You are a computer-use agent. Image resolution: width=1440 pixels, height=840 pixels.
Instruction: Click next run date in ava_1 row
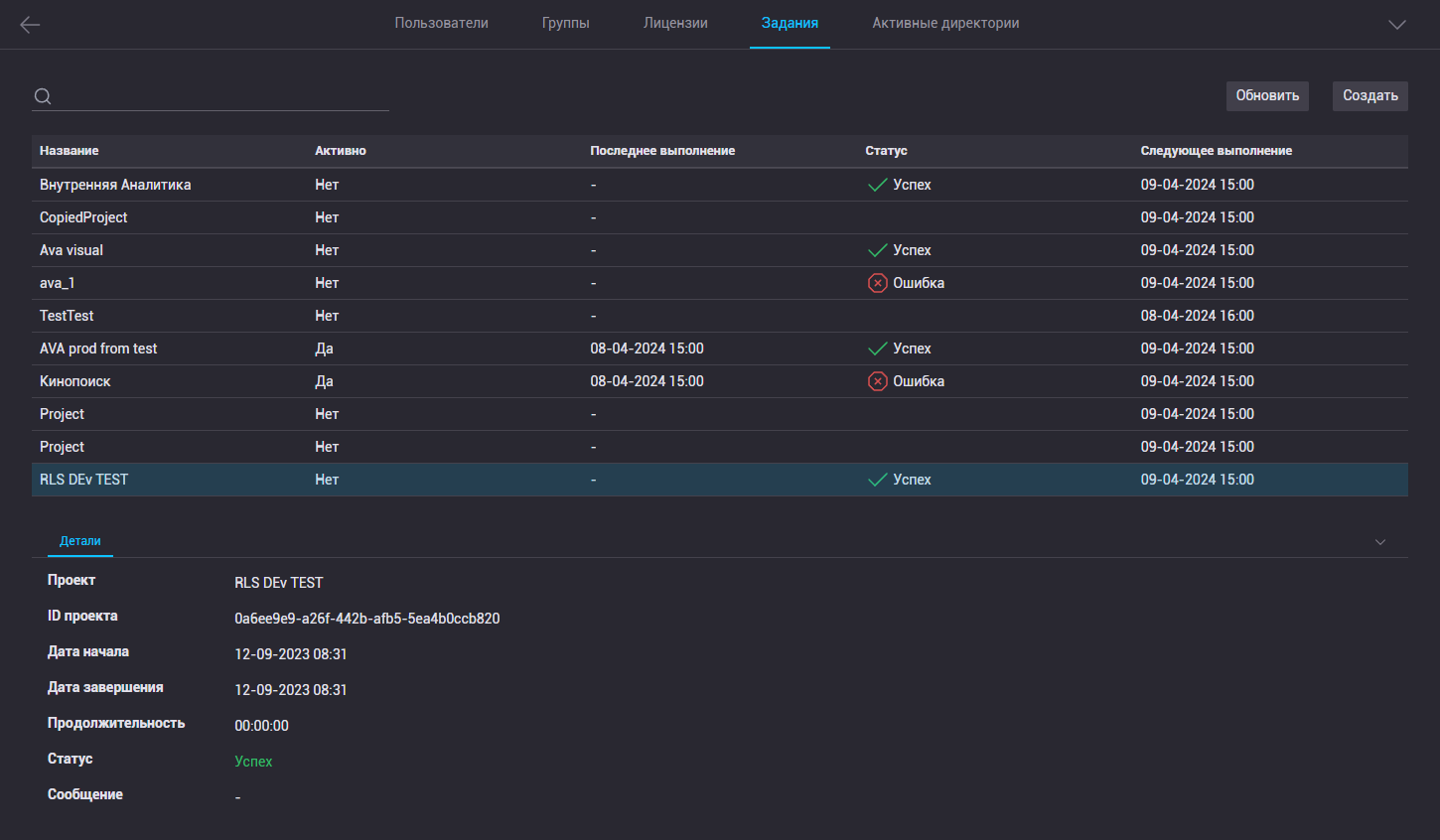[1197, 283]
